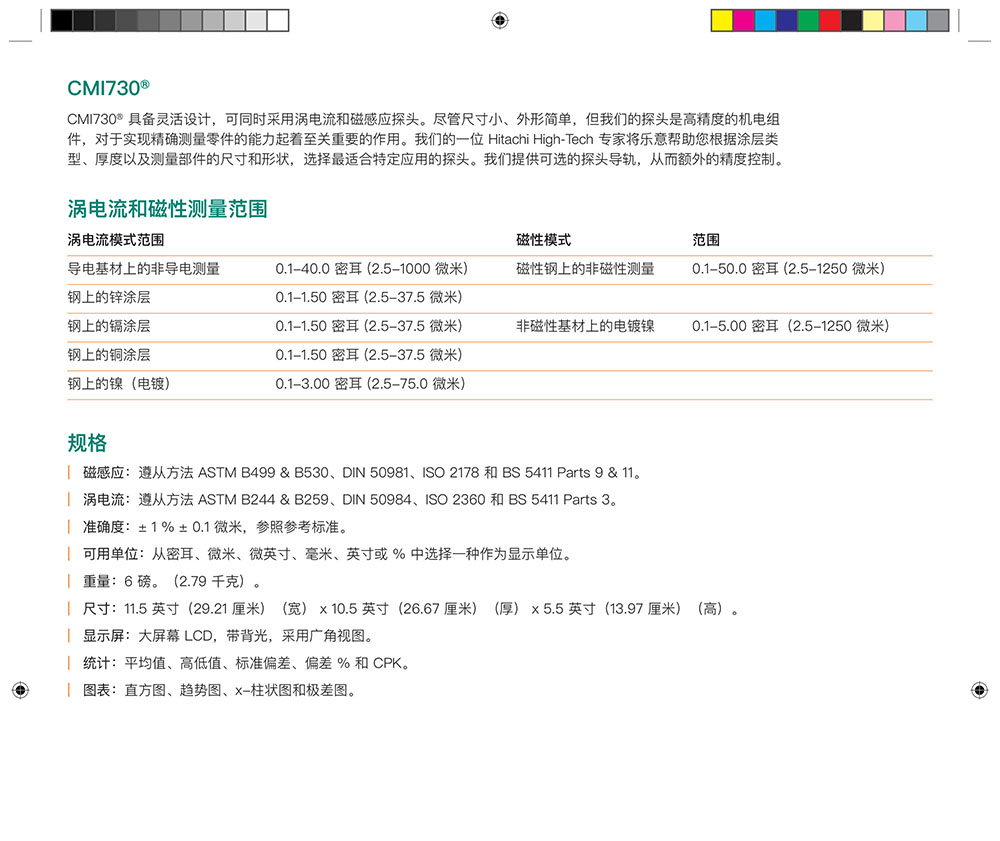Click the 磁性模式 column header
1000x841 pixels.
[543, 240]
